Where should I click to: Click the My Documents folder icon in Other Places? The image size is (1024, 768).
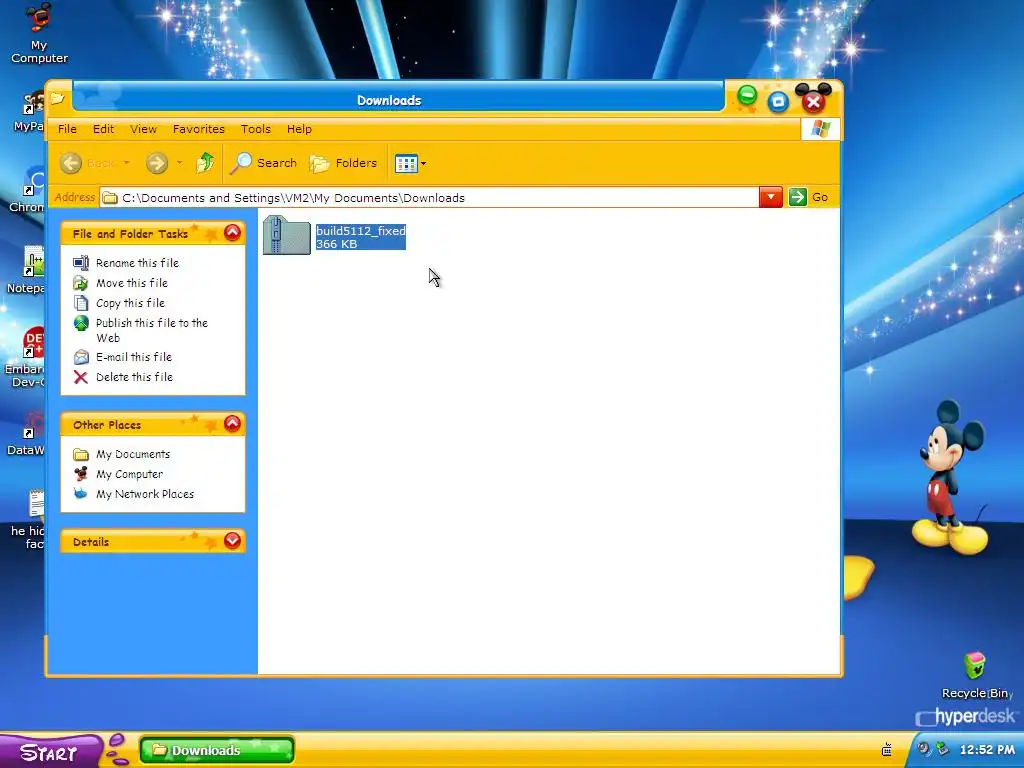click(x=81, y=454)
